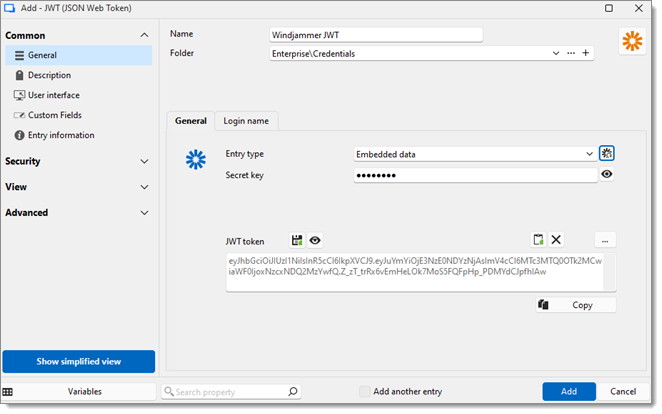Open JWT token ellipsis options button
The height and width of the screenshot is (414, 662).
pyautogui.click(x=605, y=240)
